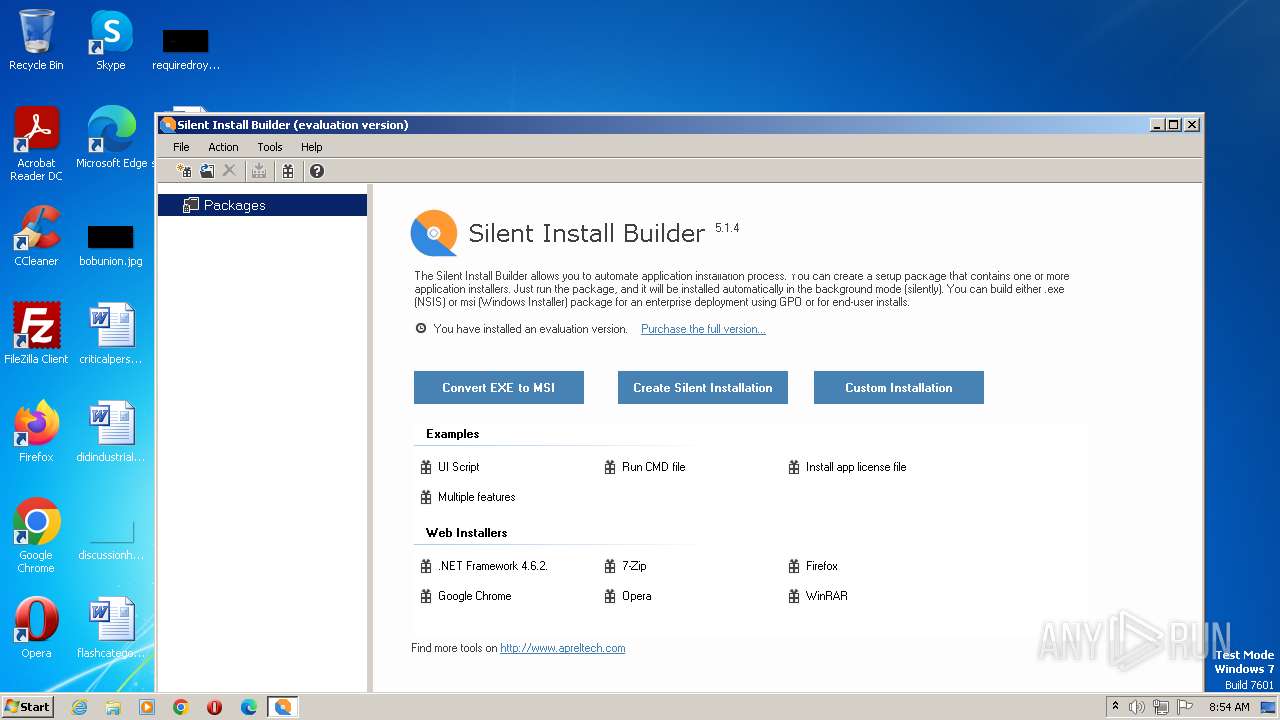
Task: Click the volume speaker tray icon
Action: point(1137,707)
